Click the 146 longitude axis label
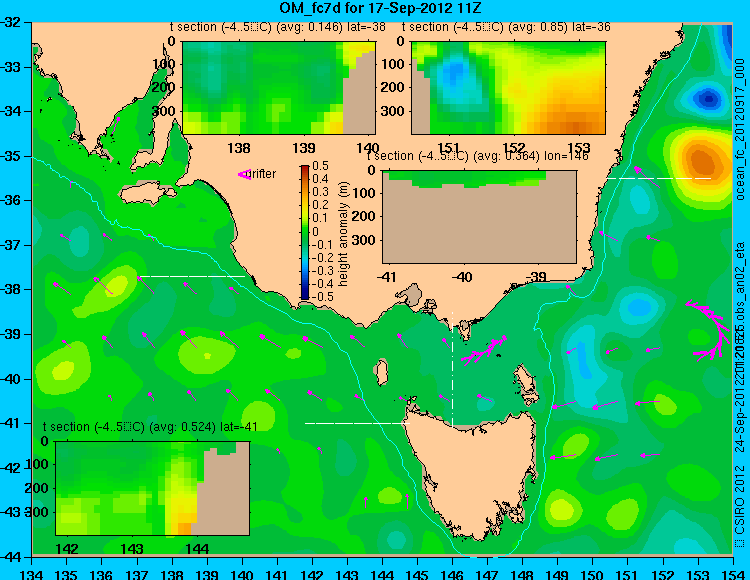Image resolution: width=750 pixels, height=580 pixels. (452, 574)
